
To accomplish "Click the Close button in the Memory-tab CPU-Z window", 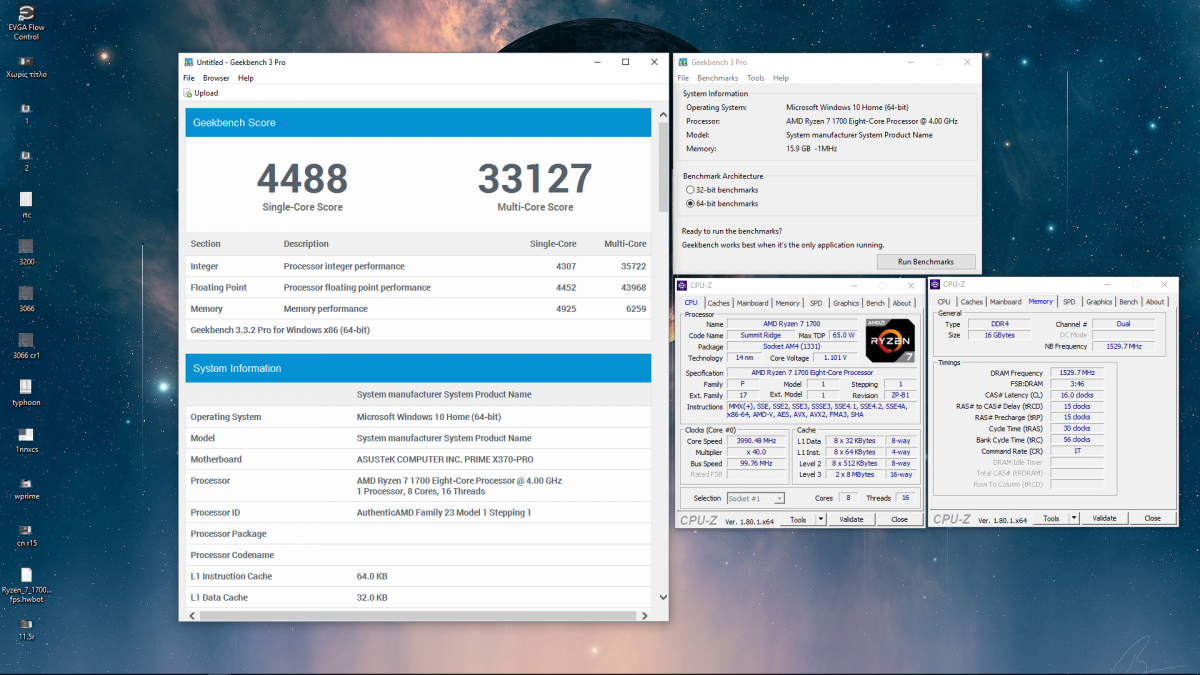I will (1153, 518).
